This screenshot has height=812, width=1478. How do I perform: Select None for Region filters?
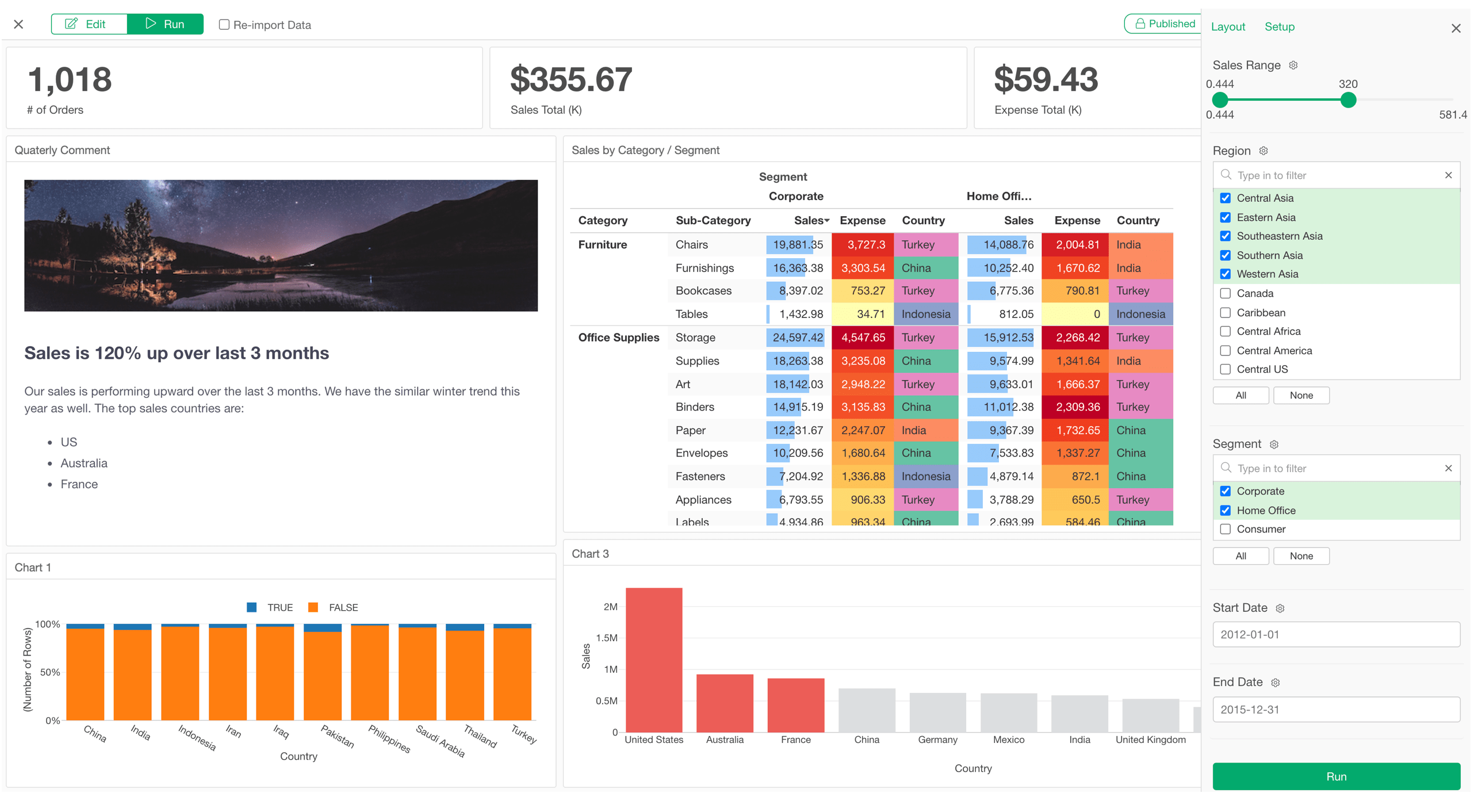[1301, 395]
